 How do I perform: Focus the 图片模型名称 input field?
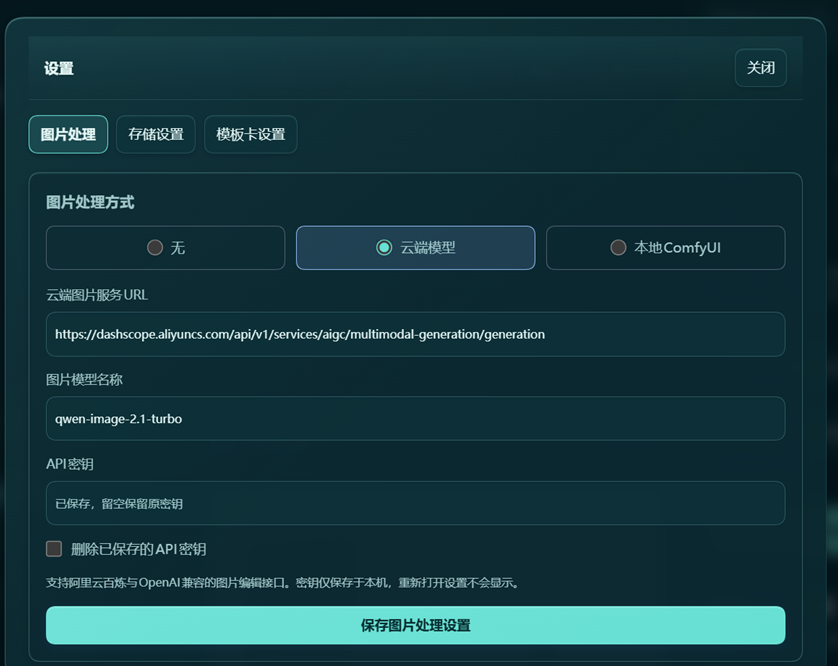pos(415,419)
